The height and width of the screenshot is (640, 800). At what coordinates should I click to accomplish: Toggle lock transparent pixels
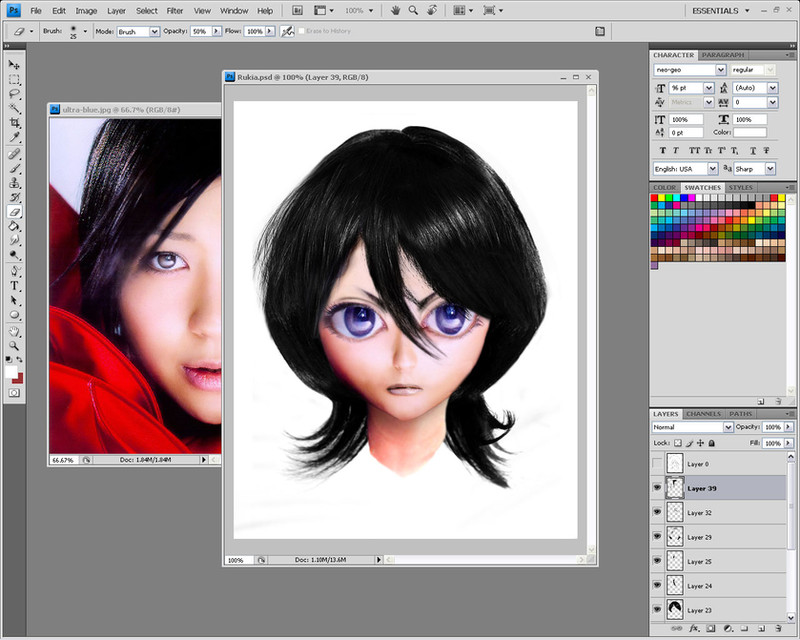(x=678, y=443)
